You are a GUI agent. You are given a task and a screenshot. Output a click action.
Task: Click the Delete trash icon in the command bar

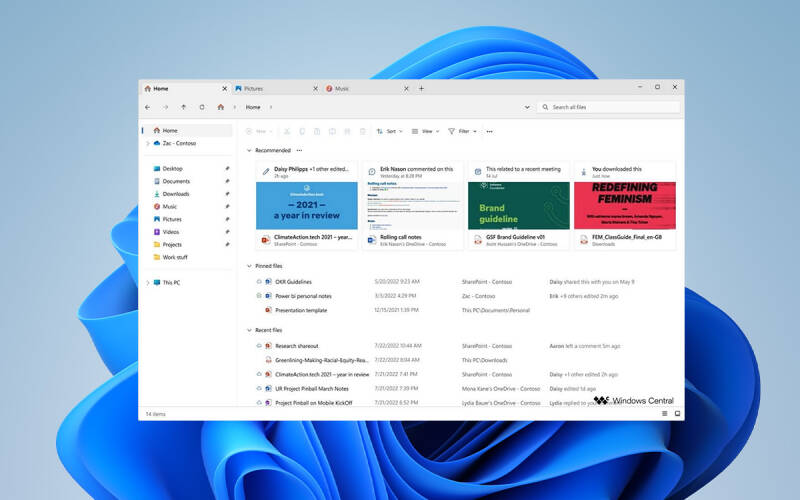click(363, 132)
